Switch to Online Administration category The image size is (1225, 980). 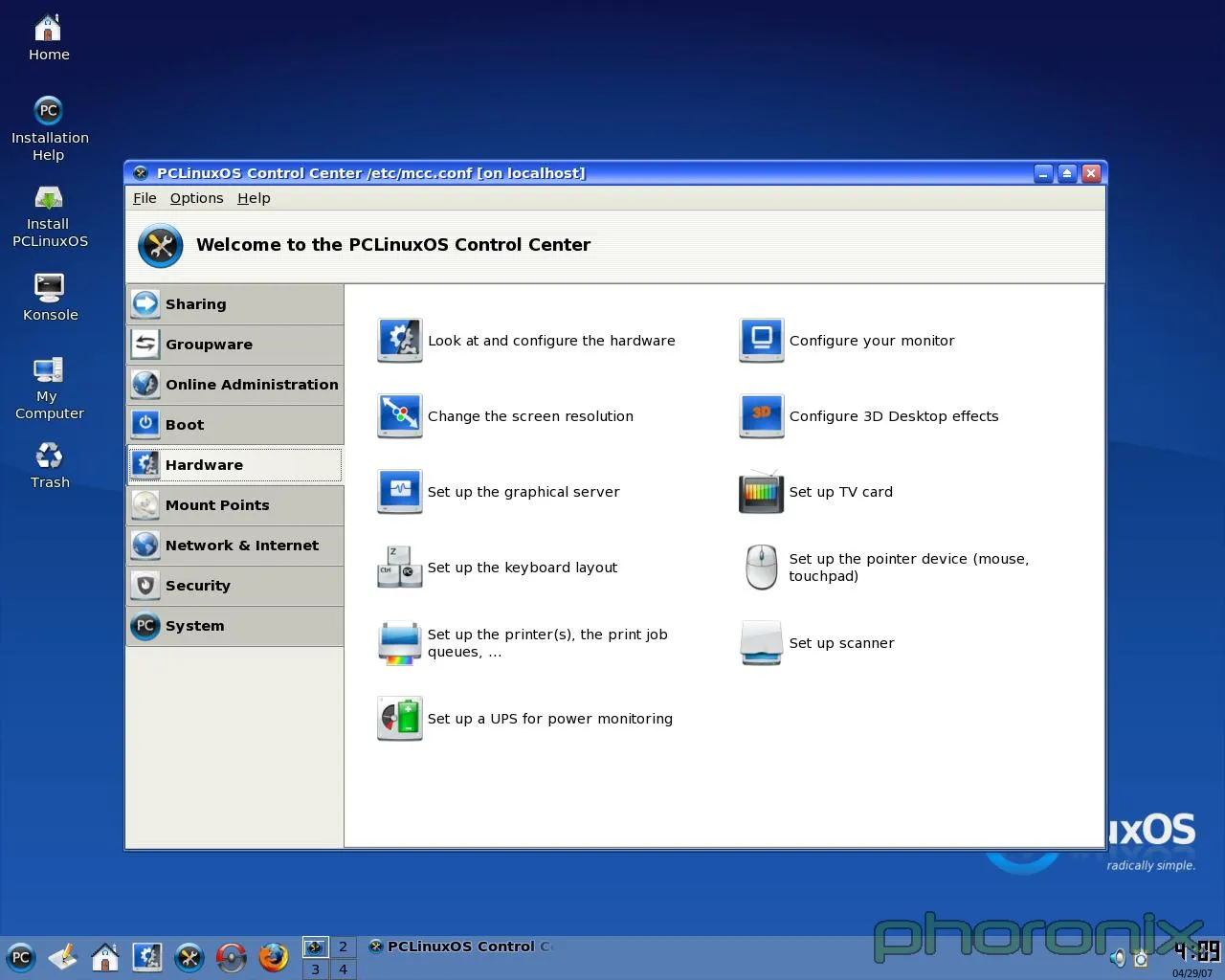[x=235, y=385]
